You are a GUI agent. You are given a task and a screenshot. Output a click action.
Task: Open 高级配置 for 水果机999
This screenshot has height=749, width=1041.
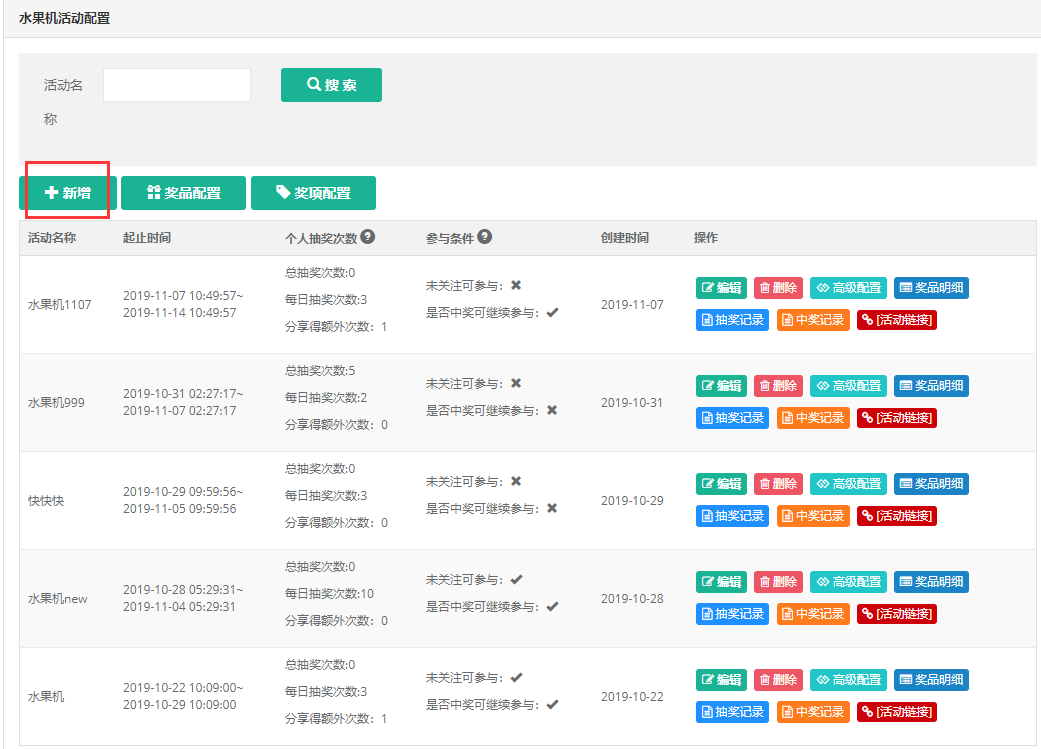point(848,386)
